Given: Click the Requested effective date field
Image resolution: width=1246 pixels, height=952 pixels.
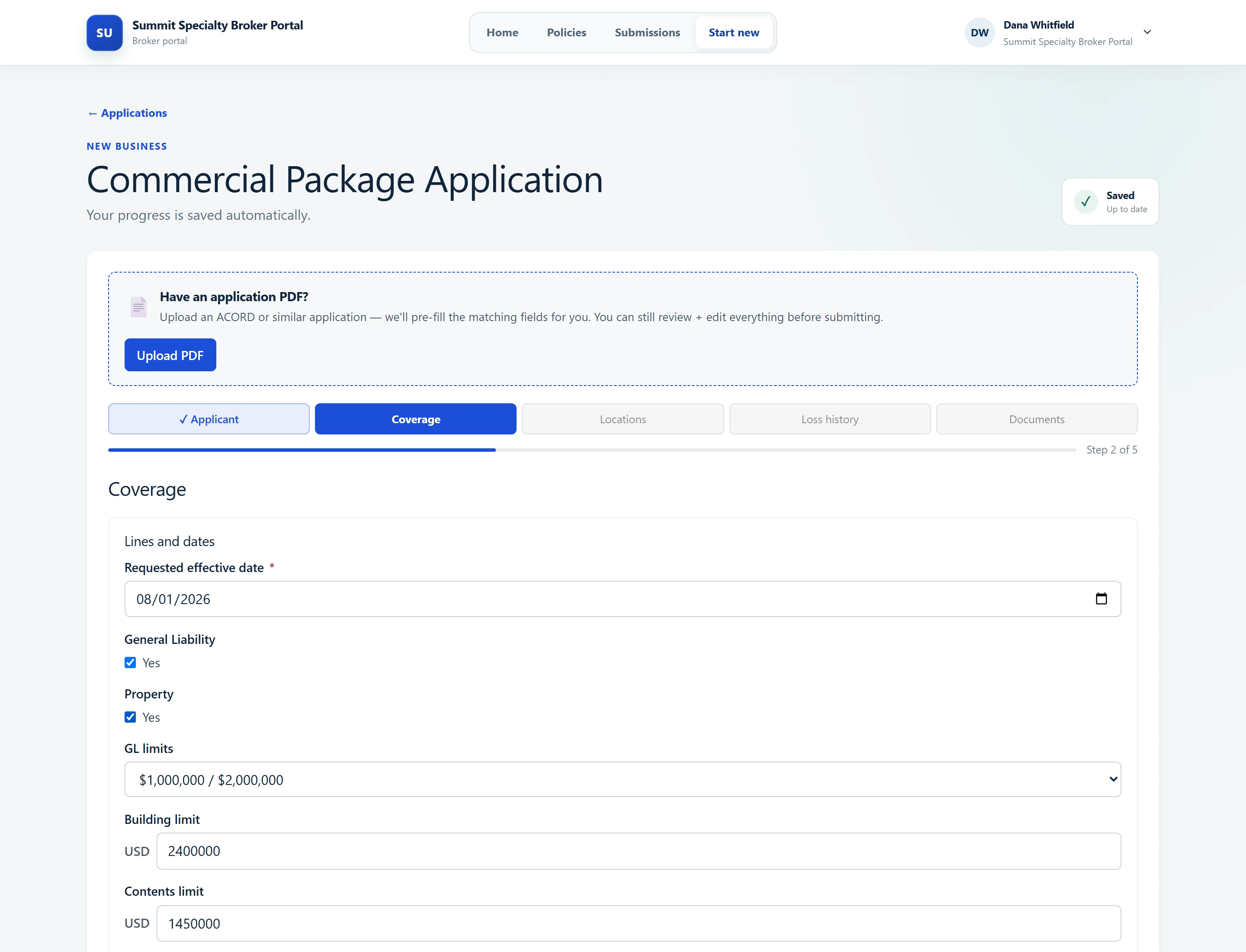Looking at the screenshot, I should pos(623,599).
